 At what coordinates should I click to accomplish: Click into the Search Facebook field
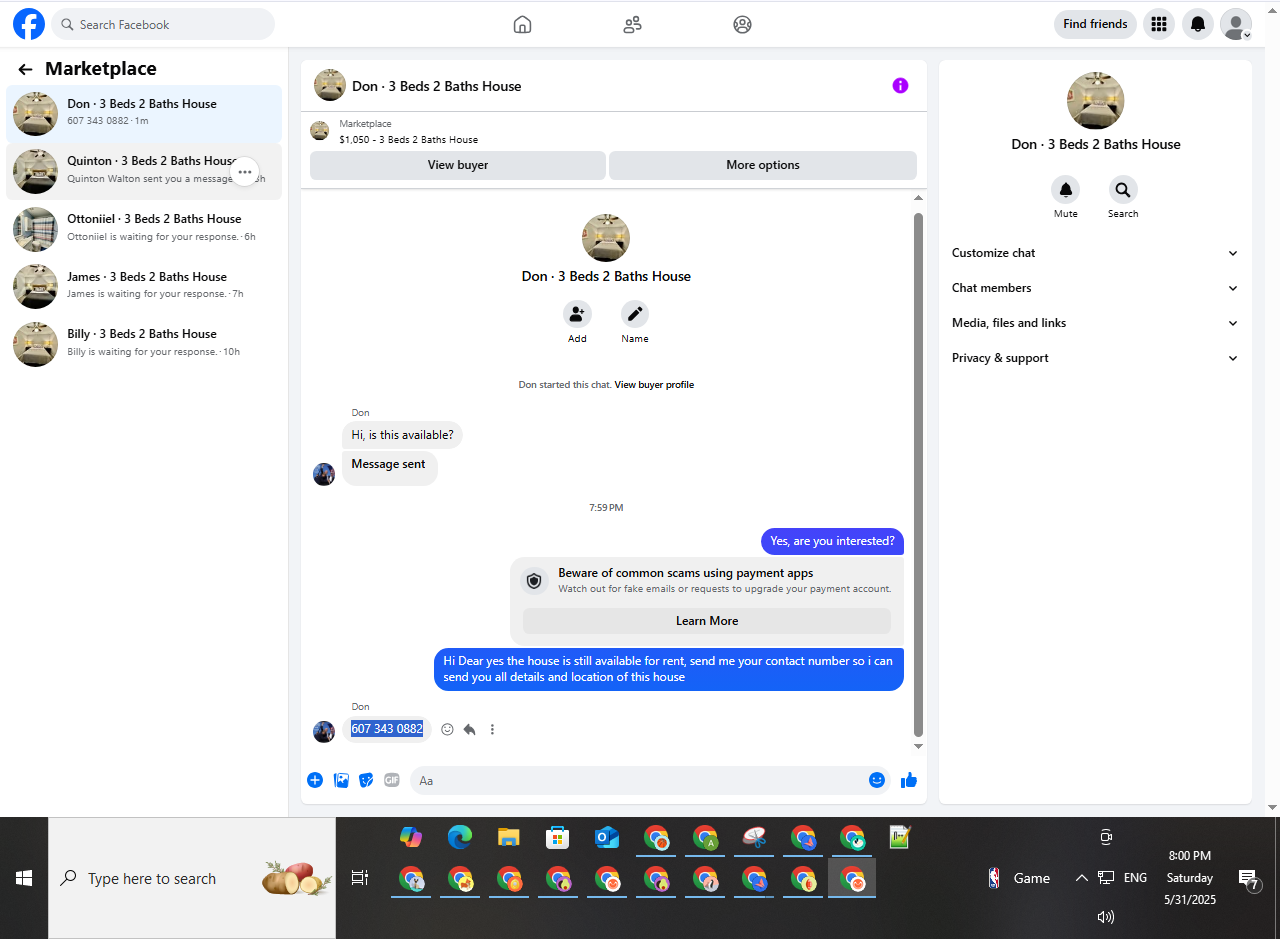point(163,24)
